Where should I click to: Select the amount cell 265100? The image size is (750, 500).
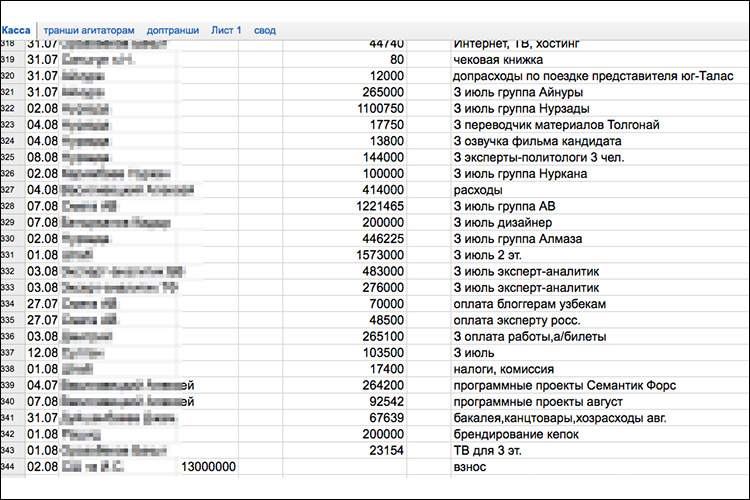[344, 336]
